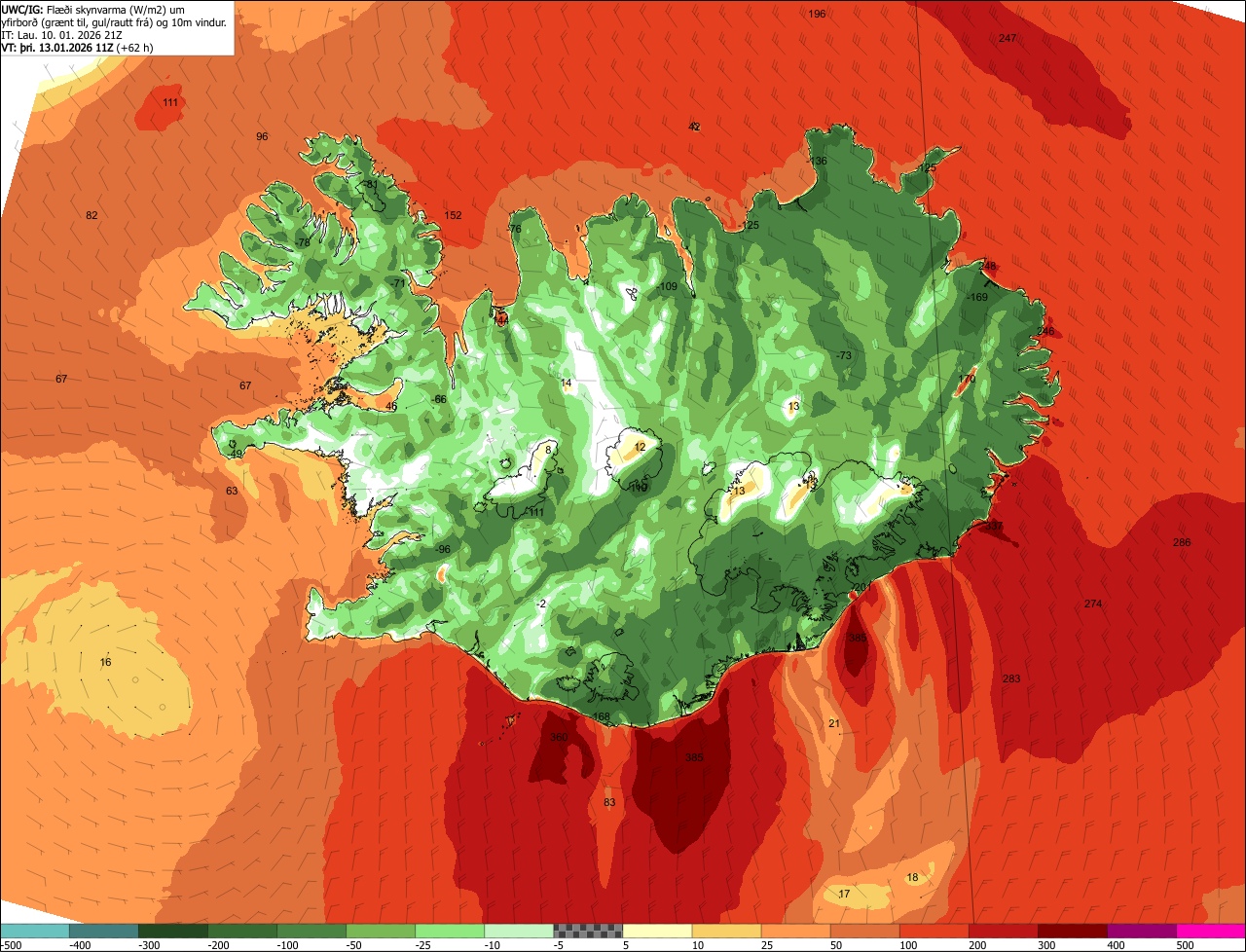Image resolution: width=1246 pixels, height=952 pixels.
Task: Click the '201' value on the southeast coast
Action: (861, 587)
